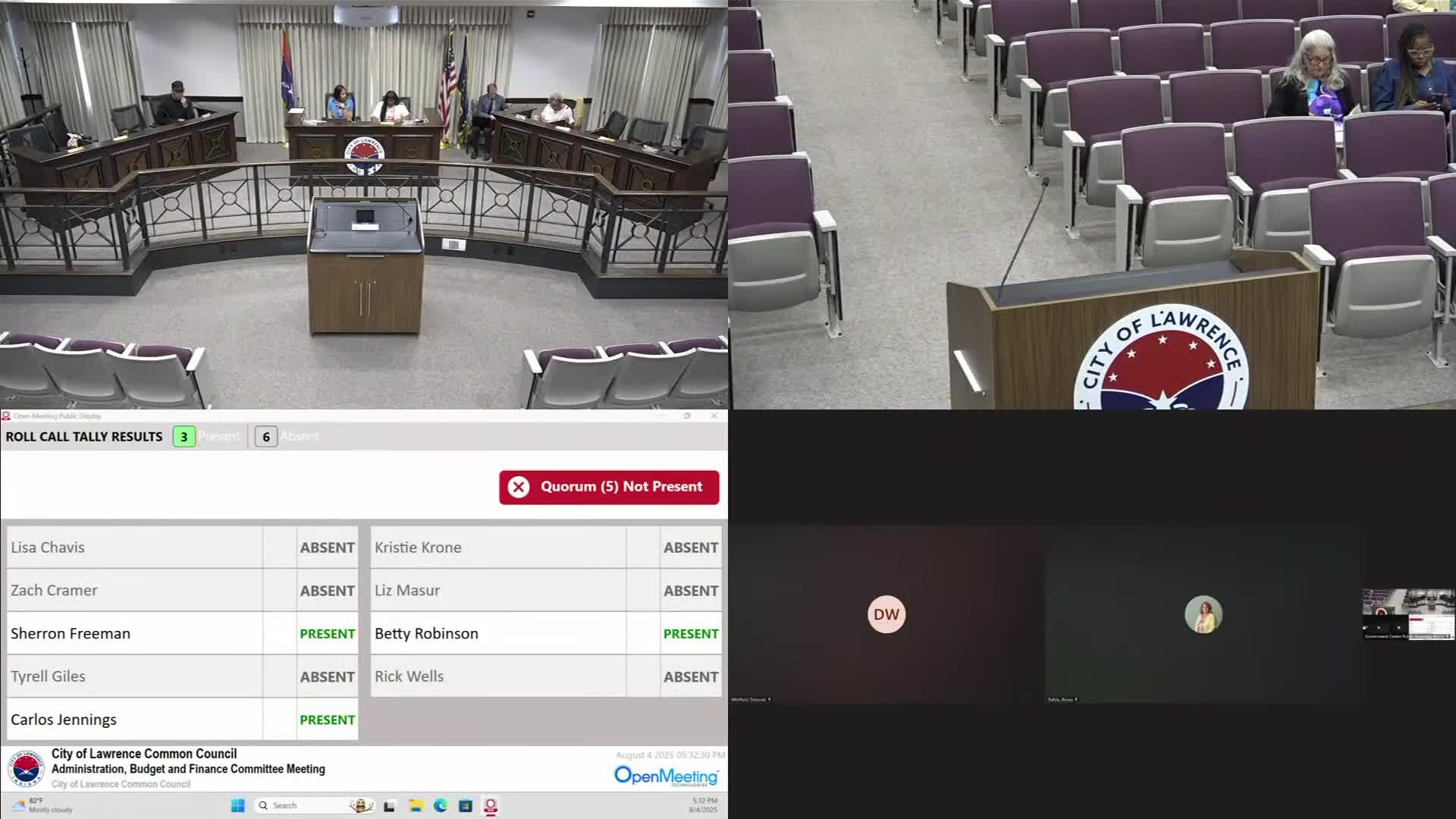Select the Lisa Chavis roll call row
Viewport: 1456px width, 819px height.
pyautogui.click(x=135, y=548)
